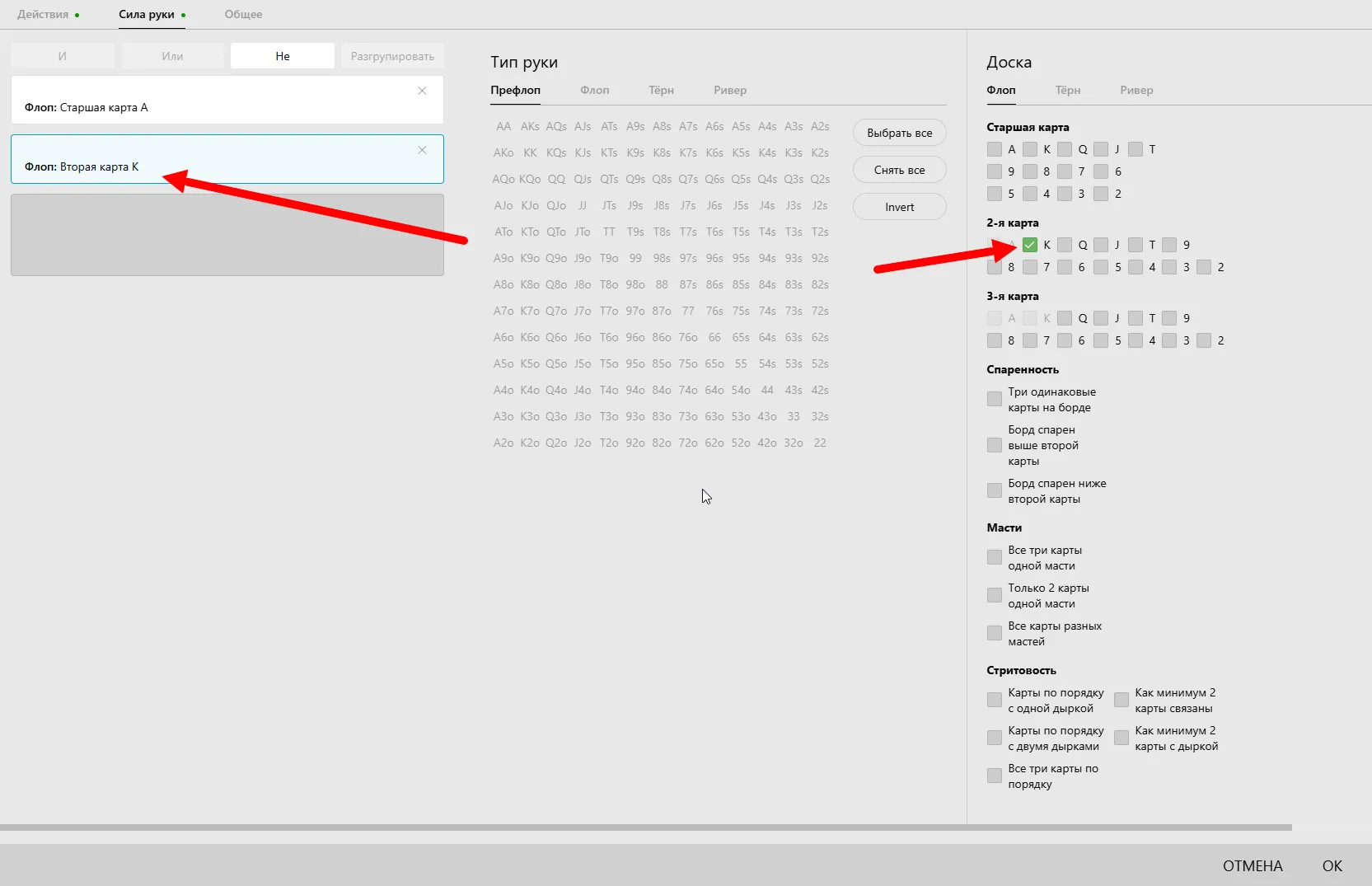This screenshot has width=1372, height=886.
Task: Confirm with the OK button
Action: click(x=1332, y=865)
